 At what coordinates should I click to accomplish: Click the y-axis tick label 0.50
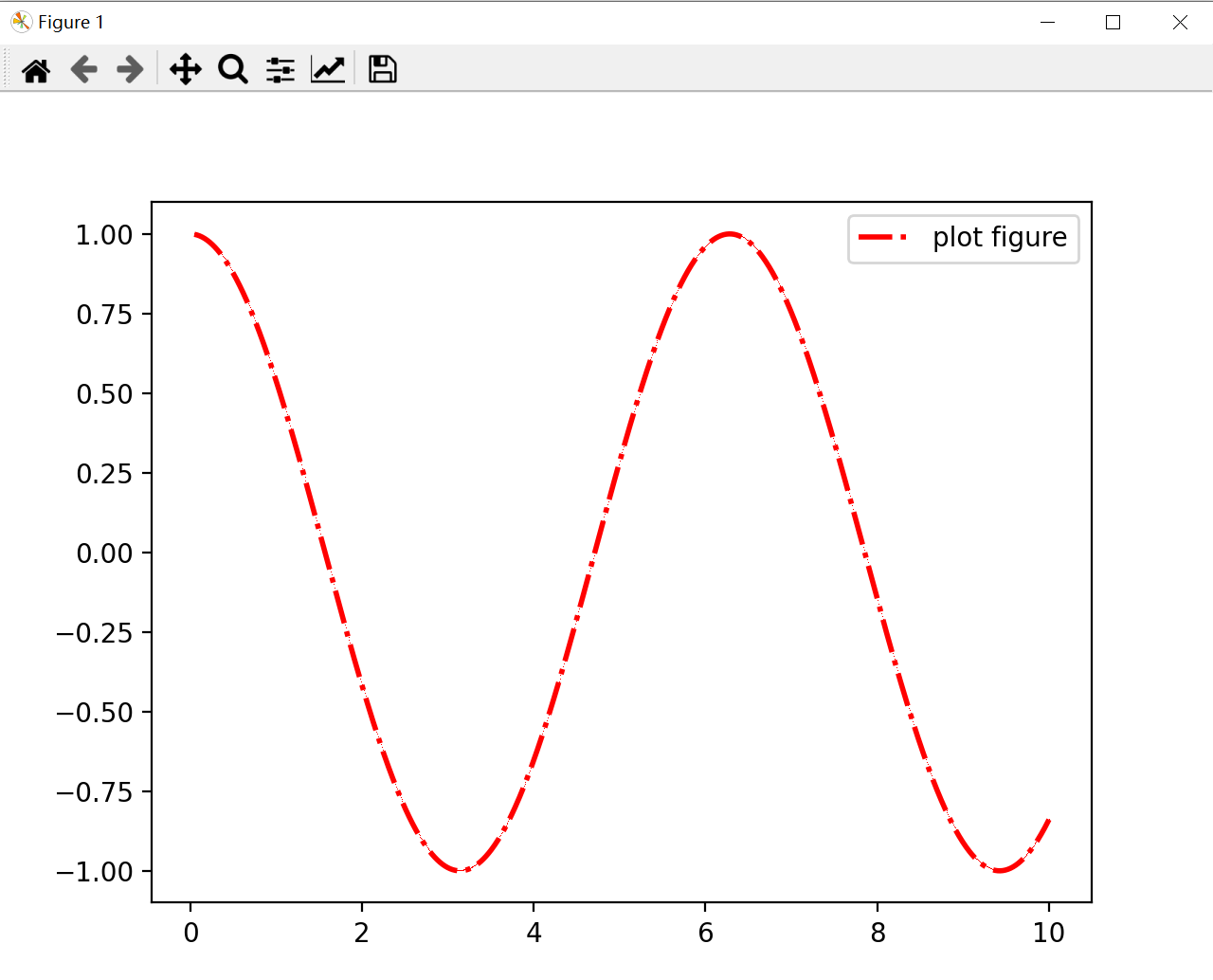[x=104, y=394]
